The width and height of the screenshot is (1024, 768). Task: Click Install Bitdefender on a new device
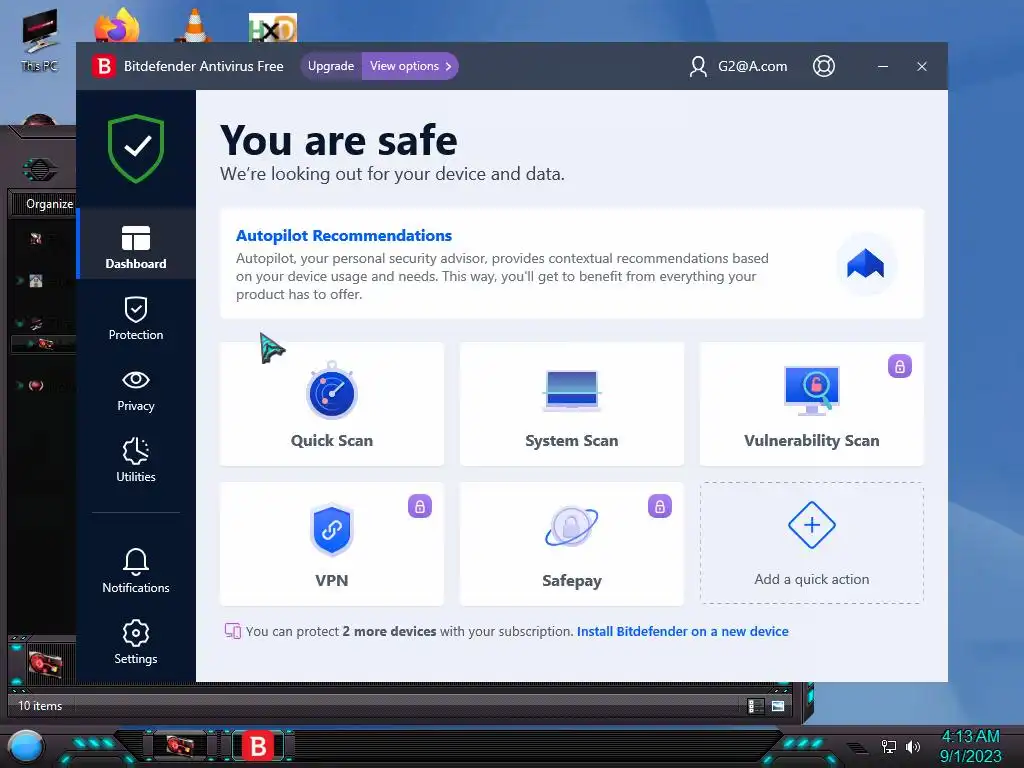682,632
